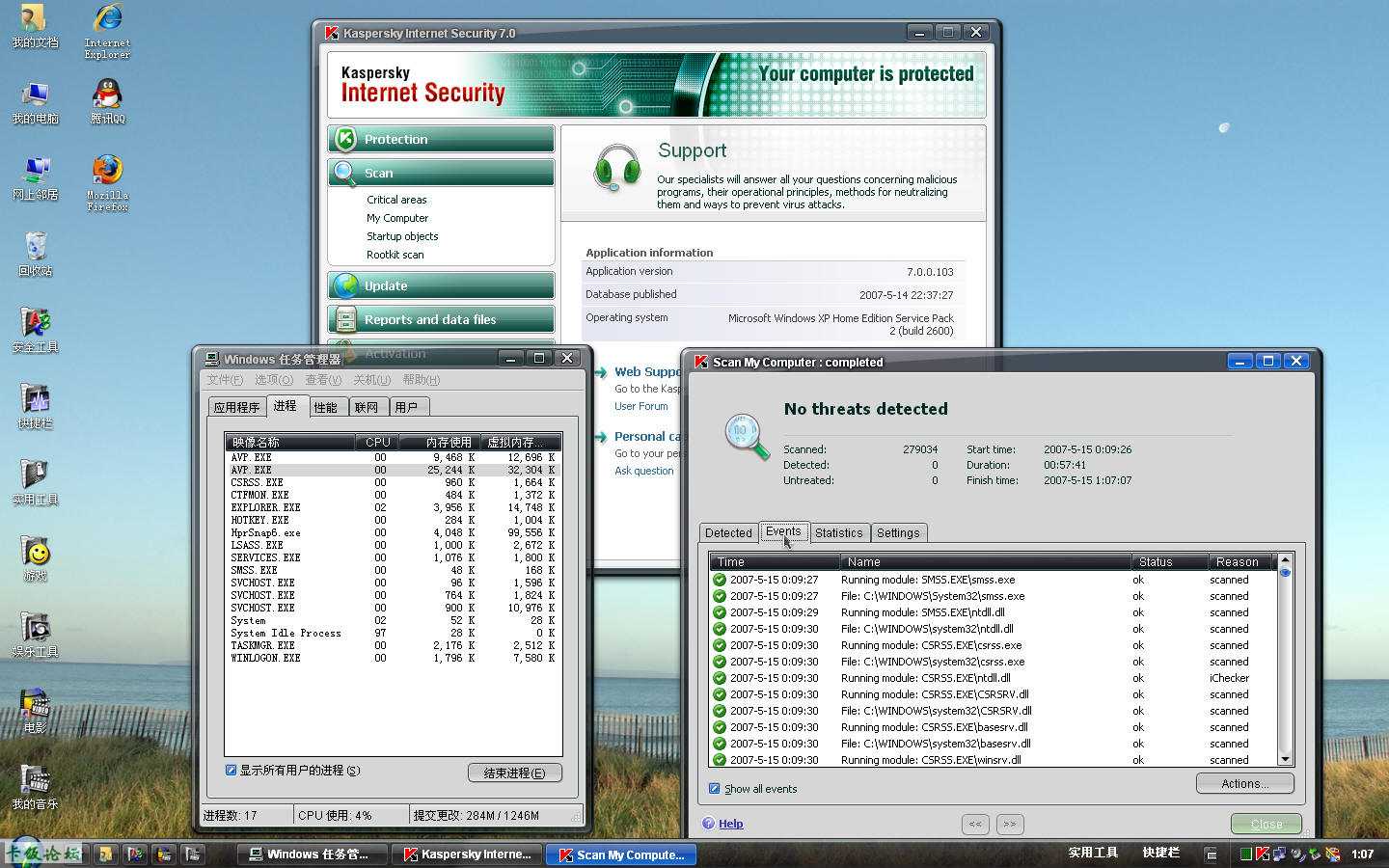Click the Kaspersky tray icon in system tray
This screenshot has height=868, width=1389.
1262,854
